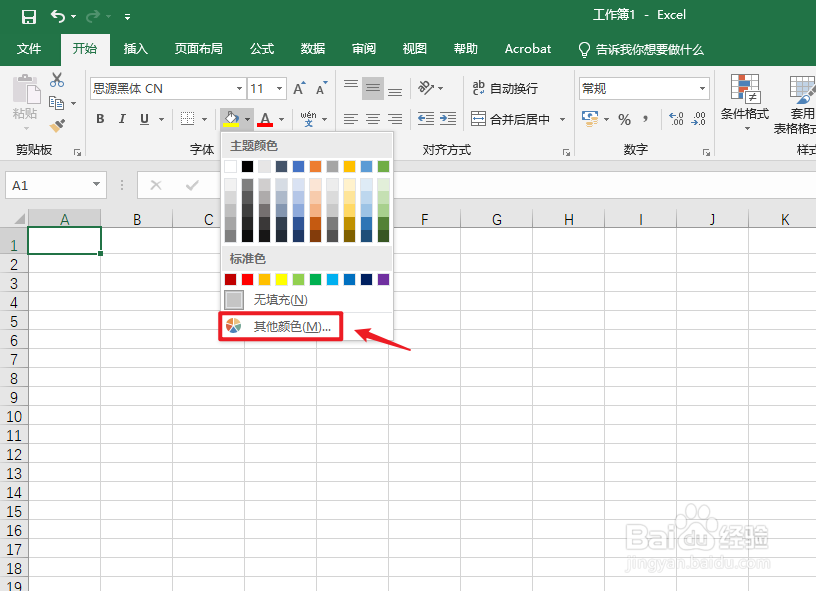Switch to the 数据 tab
Screen dimensions: 816x591
pos(313,49)
